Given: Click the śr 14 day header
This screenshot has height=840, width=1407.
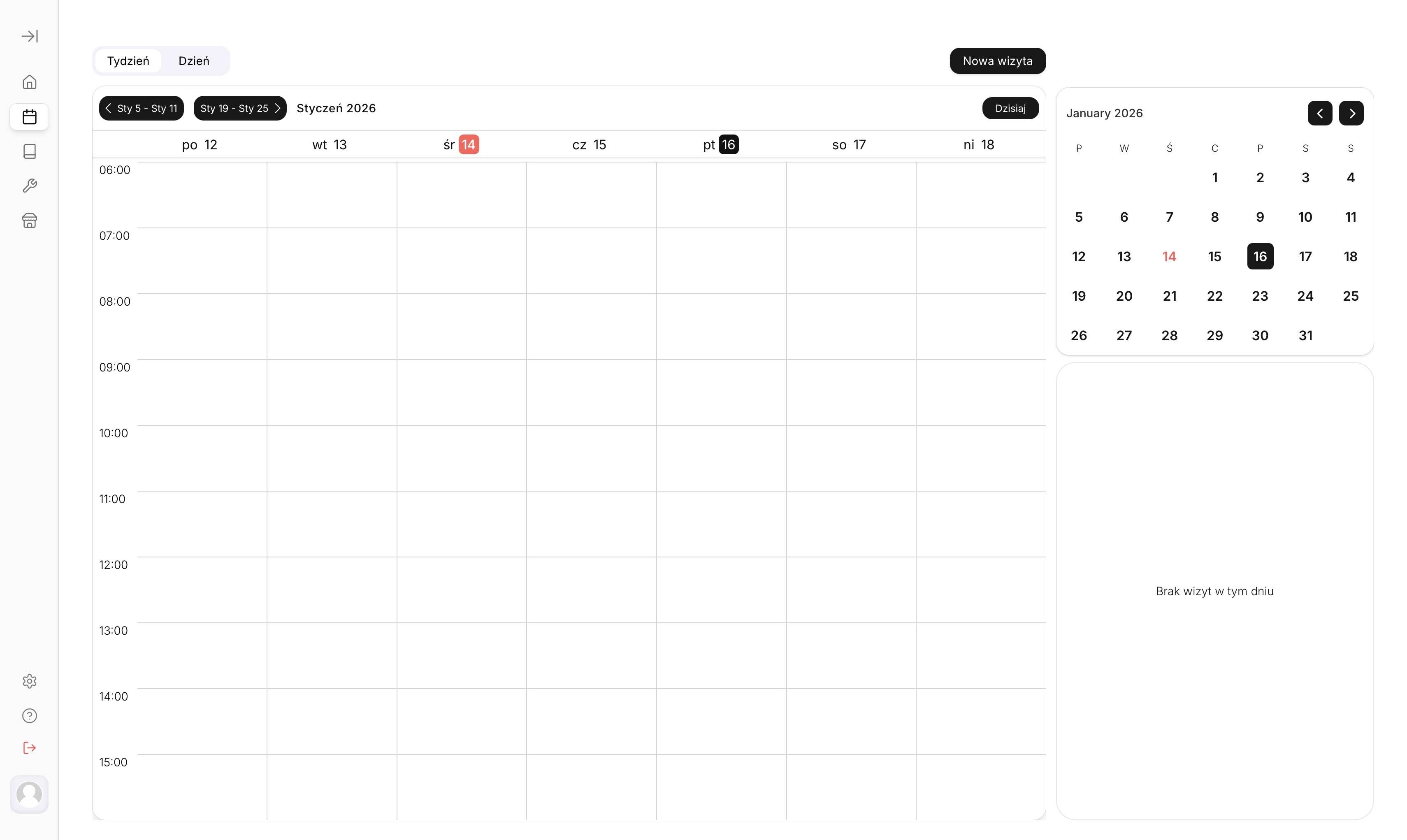Looking at the screenshot, I should tap(461, 145).
